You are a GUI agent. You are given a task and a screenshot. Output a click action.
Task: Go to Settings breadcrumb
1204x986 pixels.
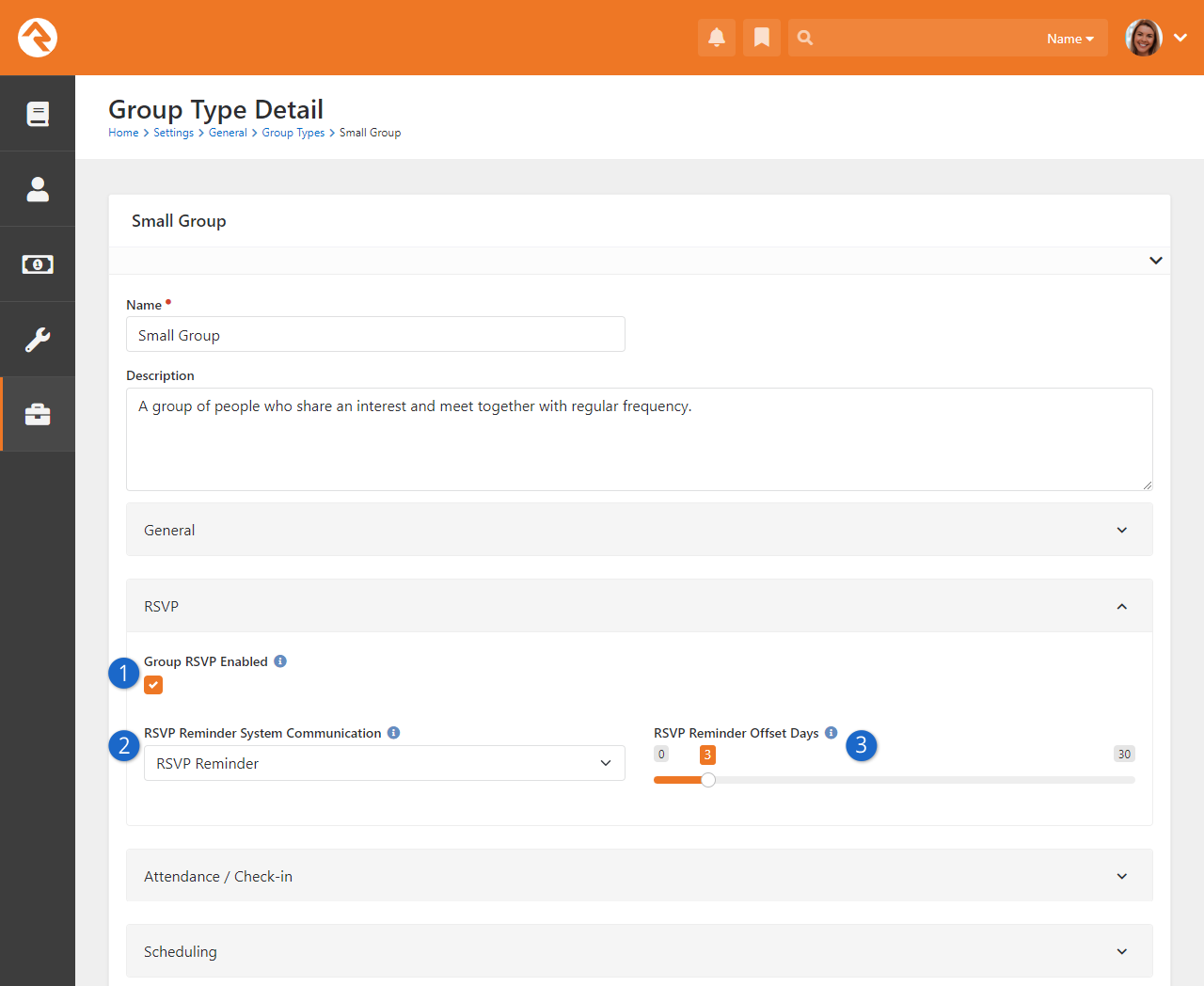coord(174,133)
